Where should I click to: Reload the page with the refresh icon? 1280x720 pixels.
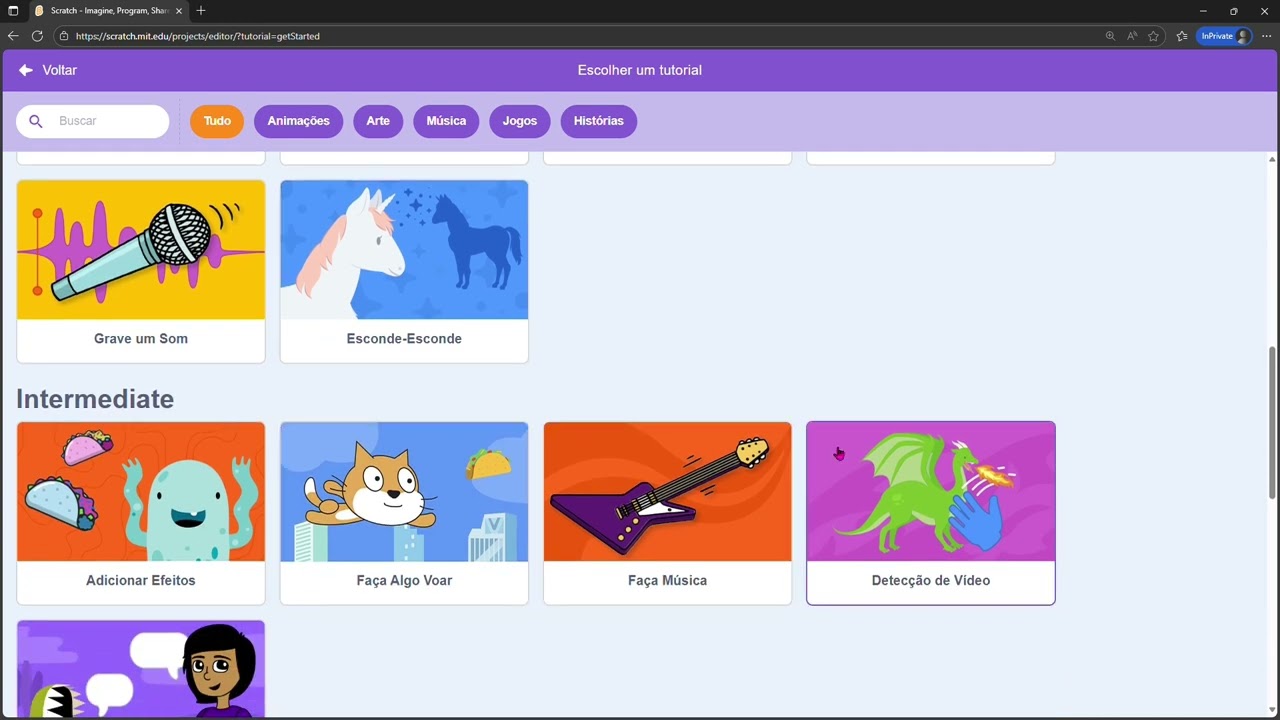click(37, 36)
